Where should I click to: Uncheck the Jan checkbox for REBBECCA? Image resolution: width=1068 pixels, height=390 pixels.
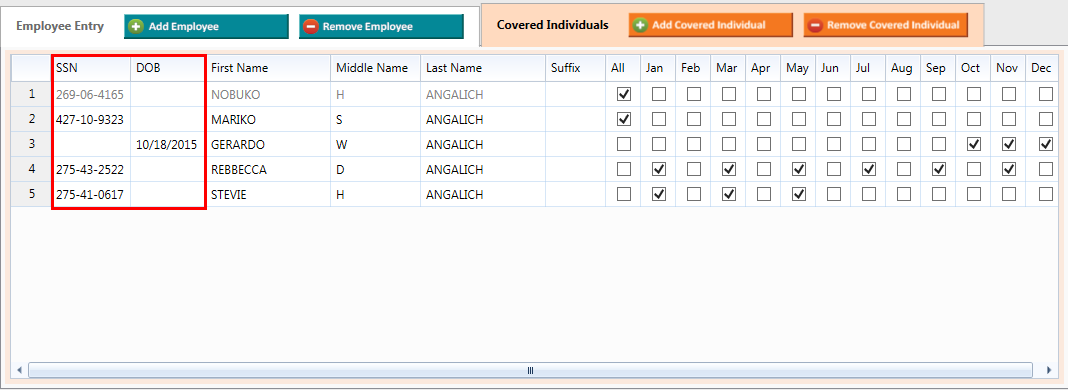659,169
